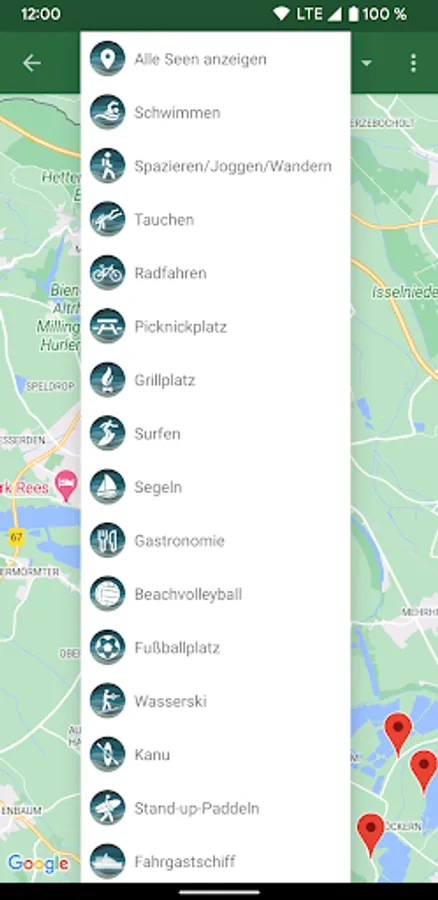Tap the fork and knife Gastronomie icon

coord(107,541)
